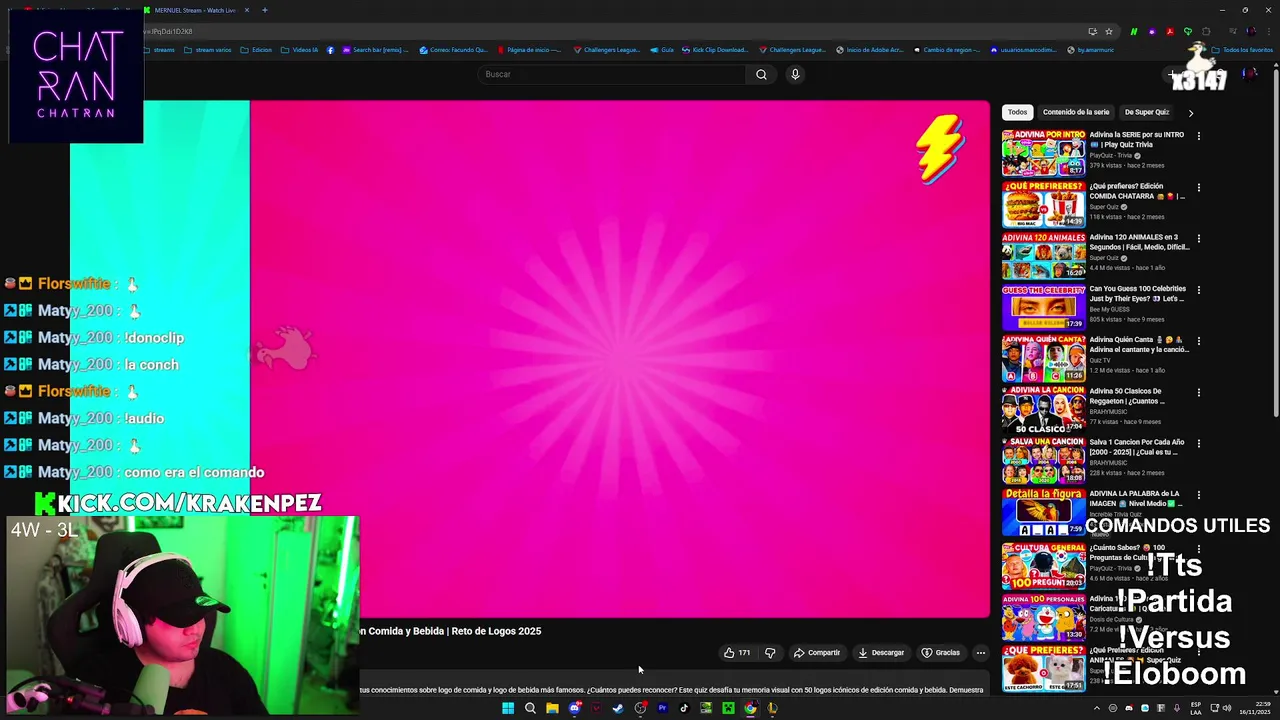Click the Gracias thanks button

click(x=941, y=653)
